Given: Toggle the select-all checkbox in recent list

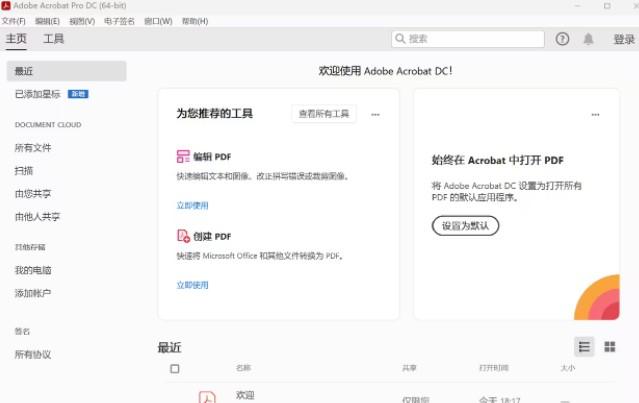Looking at the screenshot, I should (175, 369).
